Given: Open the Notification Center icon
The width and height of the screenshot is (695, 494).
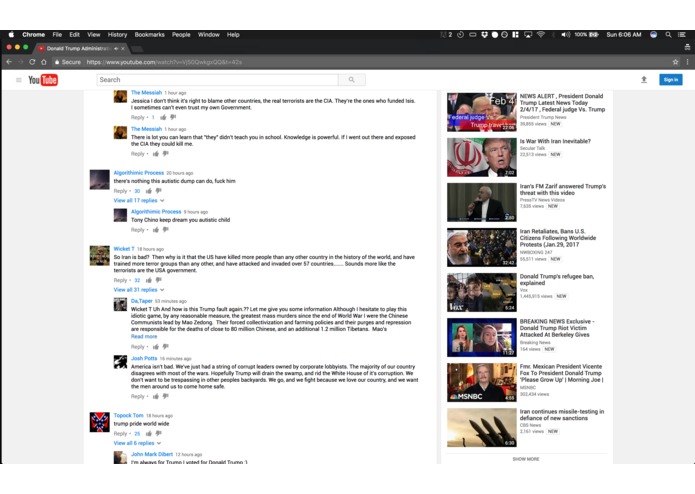Looking at the screenshot, I should (682, 35).
